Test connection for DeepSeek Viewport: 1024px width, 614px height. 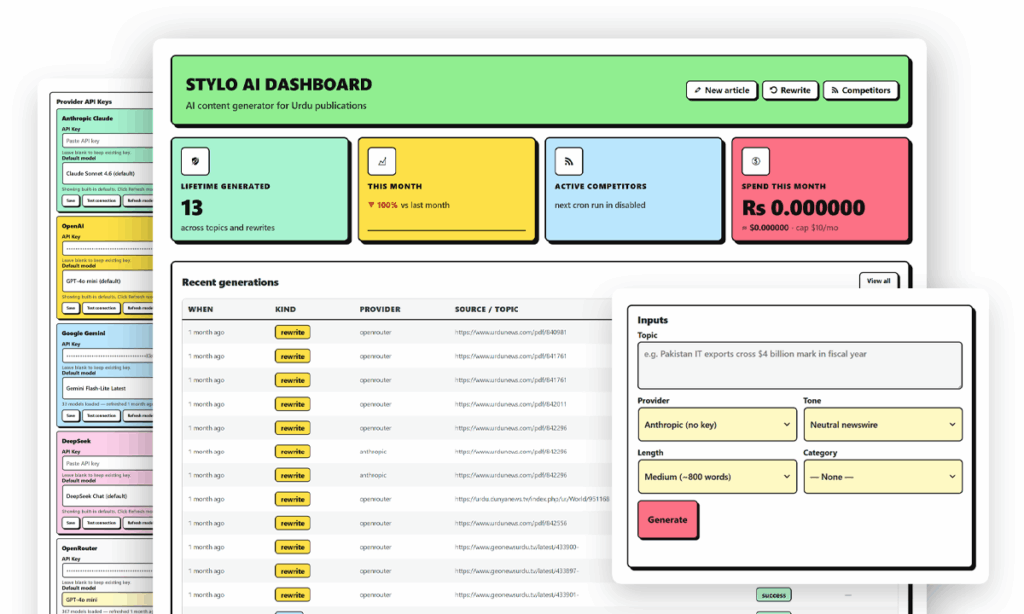tap(101, 523)
